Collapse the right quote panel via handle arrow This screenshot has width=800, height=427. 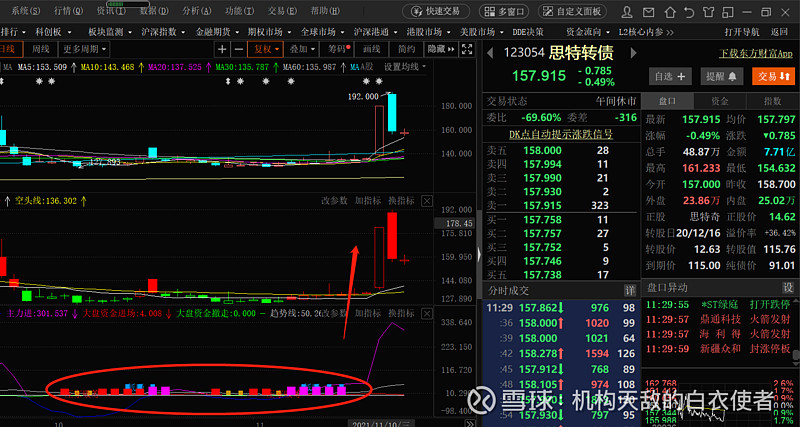(479, 255)
